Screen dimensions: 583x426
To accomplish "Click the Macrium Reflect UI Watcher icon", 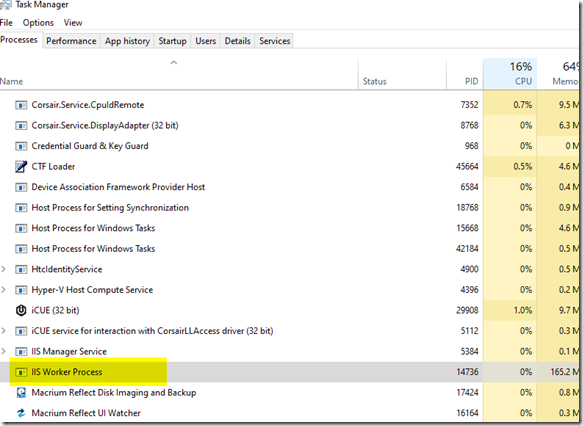I will pos(21,413).
